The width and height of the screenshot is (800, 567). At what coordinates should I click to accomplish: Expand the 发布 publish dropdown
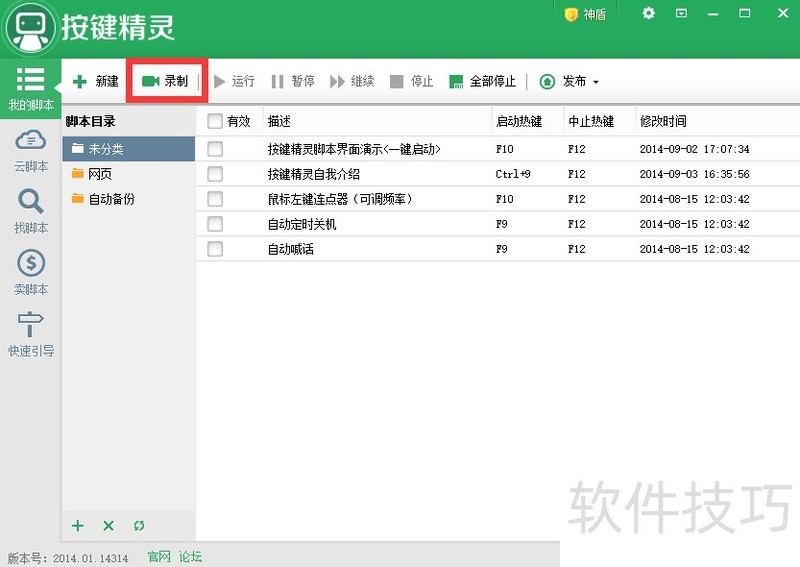coord(570,81)
